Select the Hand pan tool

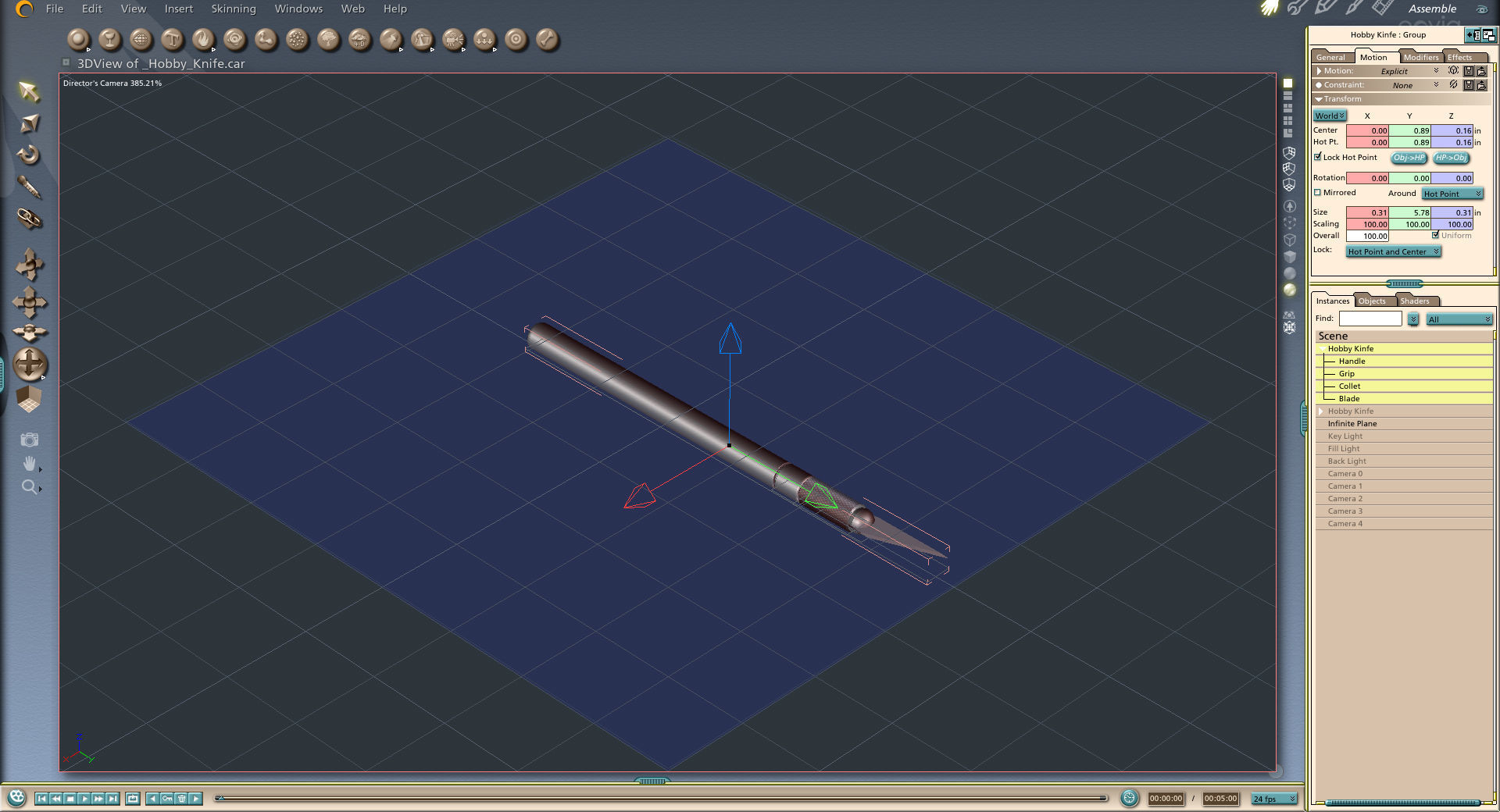(x=30, y=464)
